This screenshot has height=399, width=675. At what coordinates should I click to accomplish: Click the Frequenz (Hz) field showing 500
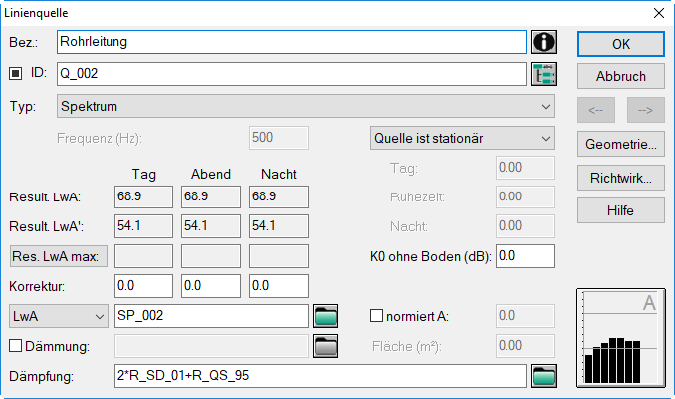point(279,138)
